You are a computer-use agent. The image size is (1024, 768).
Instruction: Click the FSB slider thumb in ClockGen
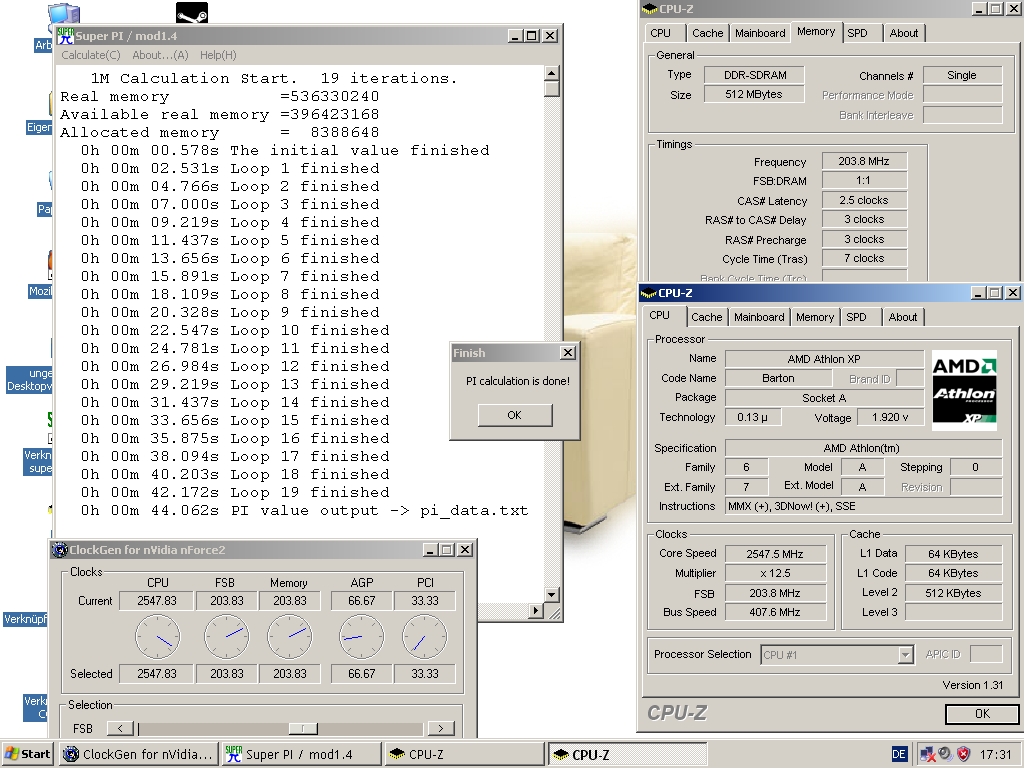(x=303, y=728)
